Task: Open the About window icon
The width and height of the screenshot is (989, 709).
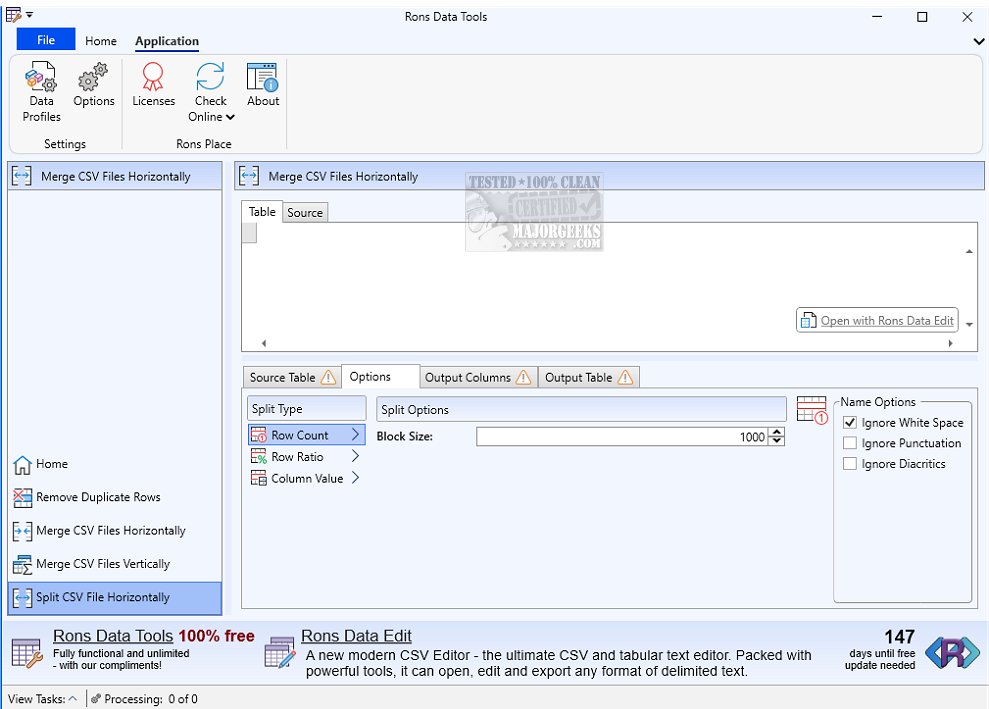Action: pyautogui.click(x=262, y=77)
